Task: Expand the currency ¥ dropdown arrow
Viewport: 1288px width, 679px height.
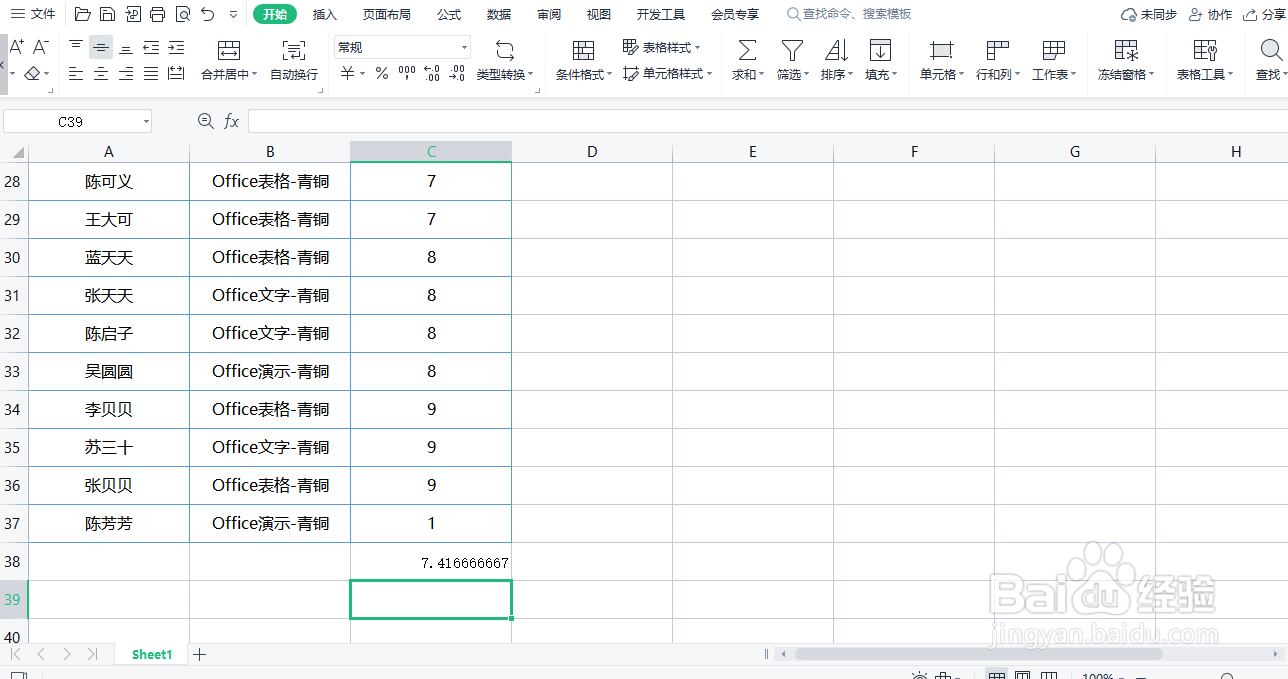Action: 360,75
